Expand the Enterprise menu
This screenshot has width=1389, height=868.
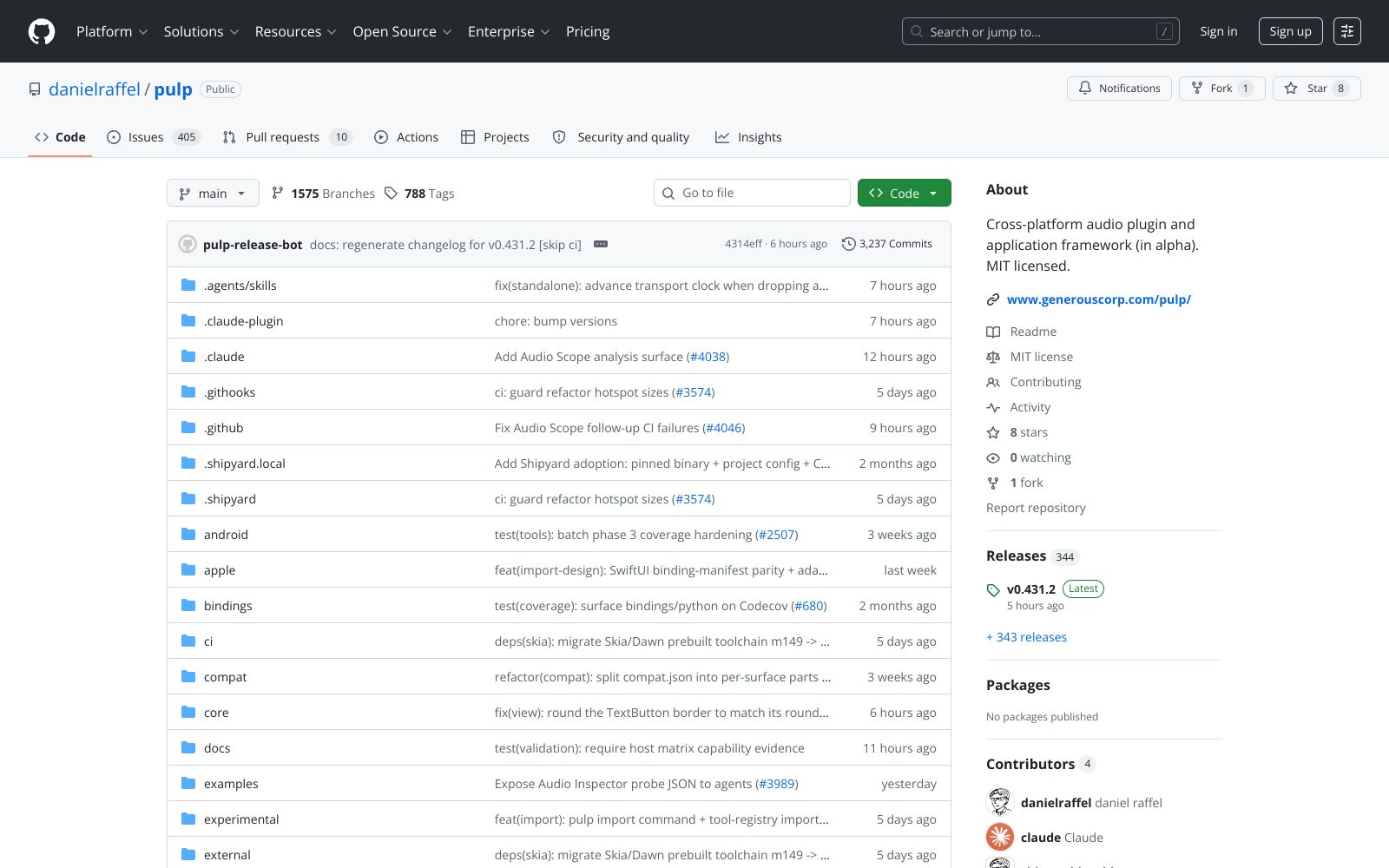coord(509,31)
